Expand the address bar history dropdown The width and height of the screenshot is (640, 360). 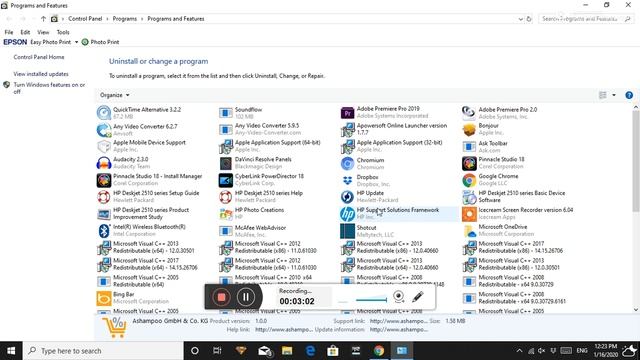click(x=520, y=19)
